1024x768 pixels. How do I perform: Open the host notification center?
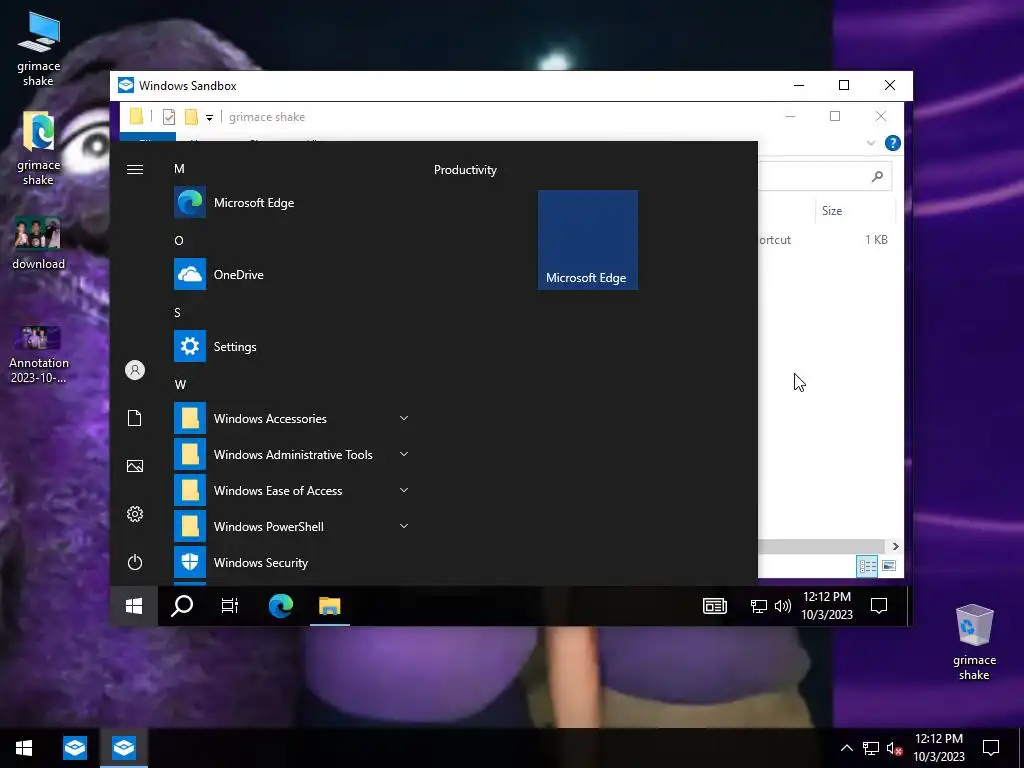click(991, 748)
